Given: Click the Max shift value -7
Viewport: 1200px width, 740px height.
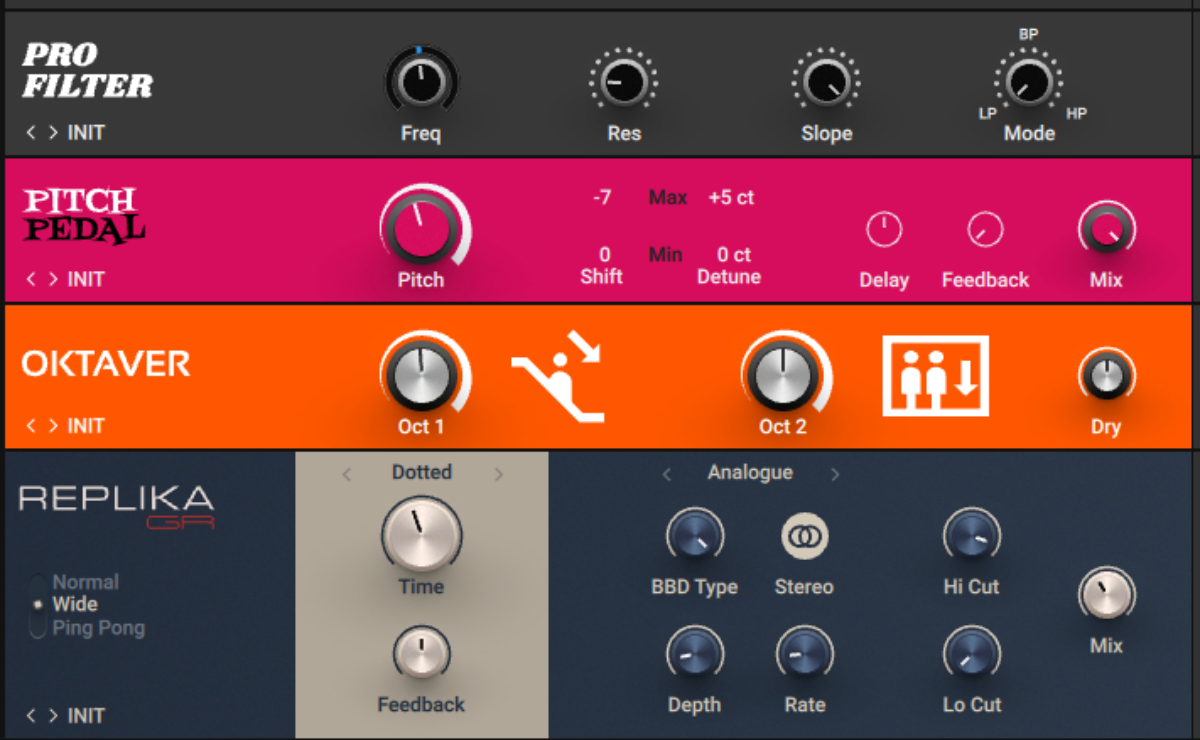Looking at the screenshot, I should click(601, 198).
